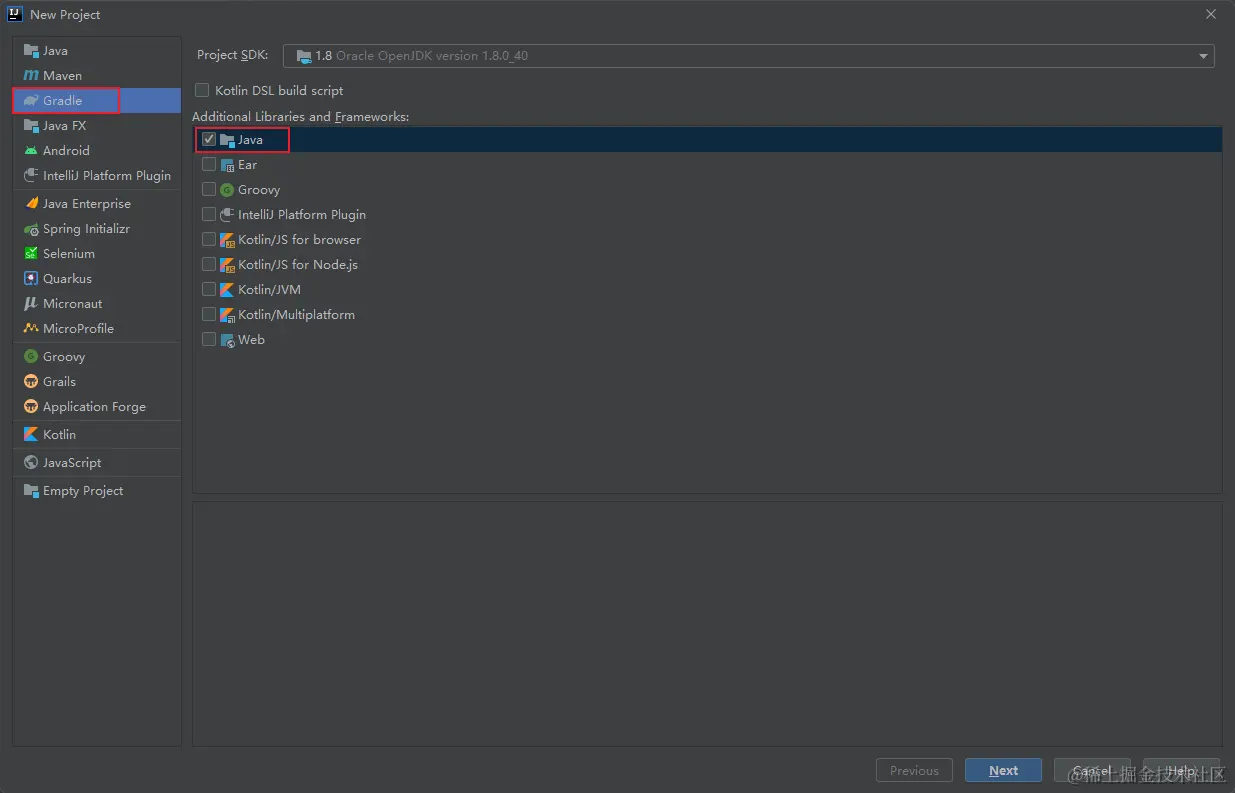Image resolution: width=1235 pixels, height=793 pixels.
Task: Click the Micronaut mu icon
Action: click(31, 304)
